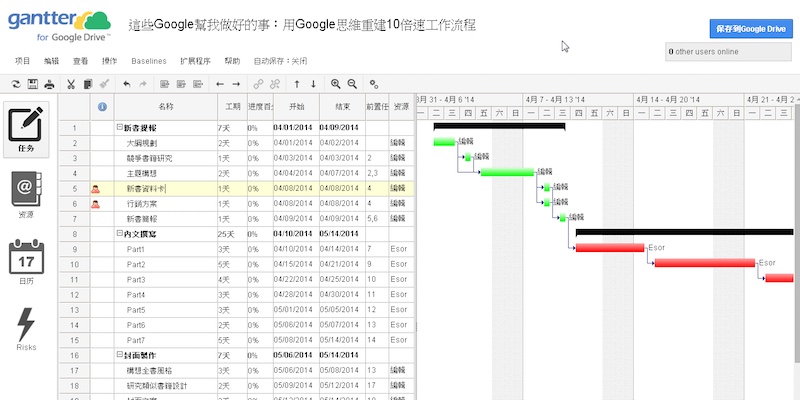Outdent task with left arrow
Screen dimensions: 800x400
[x=220, y=84]
